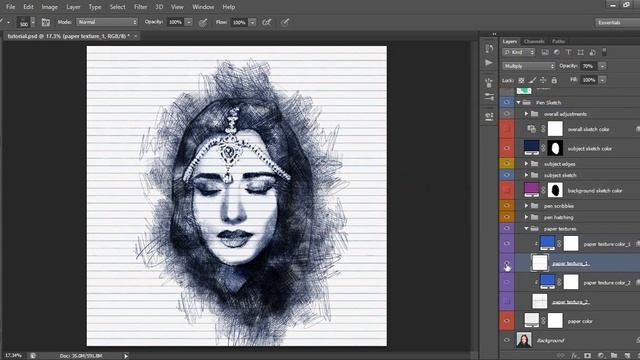Switch to the Paths tab

558,41
